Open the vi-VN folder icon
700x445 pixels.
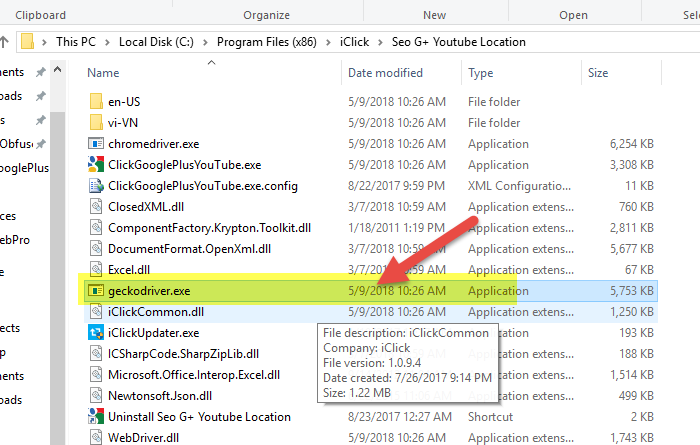96,122
